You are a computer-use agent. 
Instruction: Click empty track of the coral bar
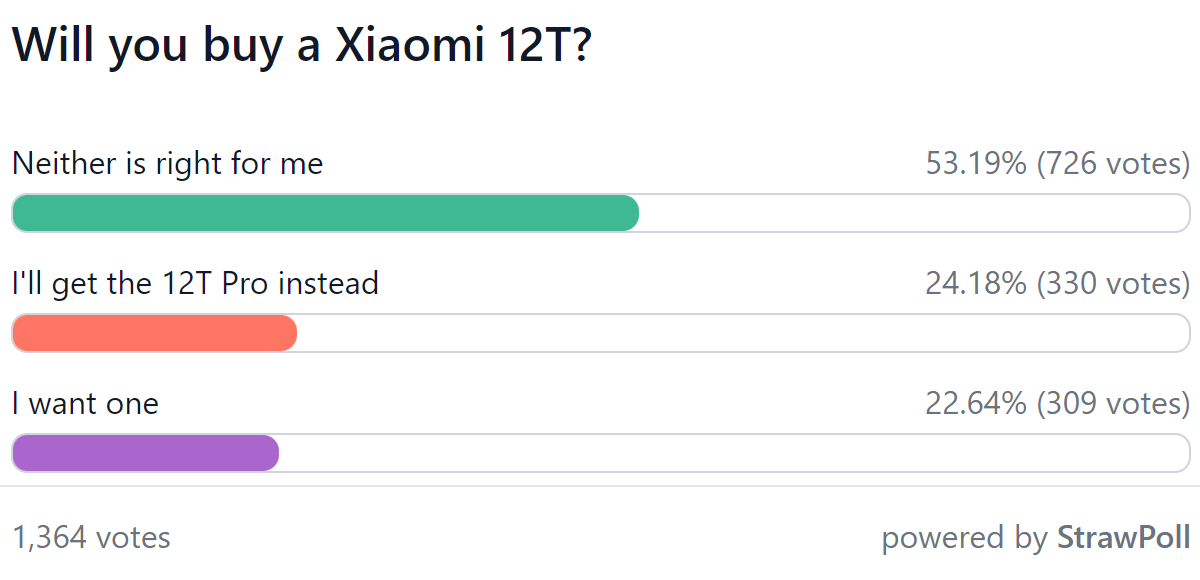tap(744, 333)
